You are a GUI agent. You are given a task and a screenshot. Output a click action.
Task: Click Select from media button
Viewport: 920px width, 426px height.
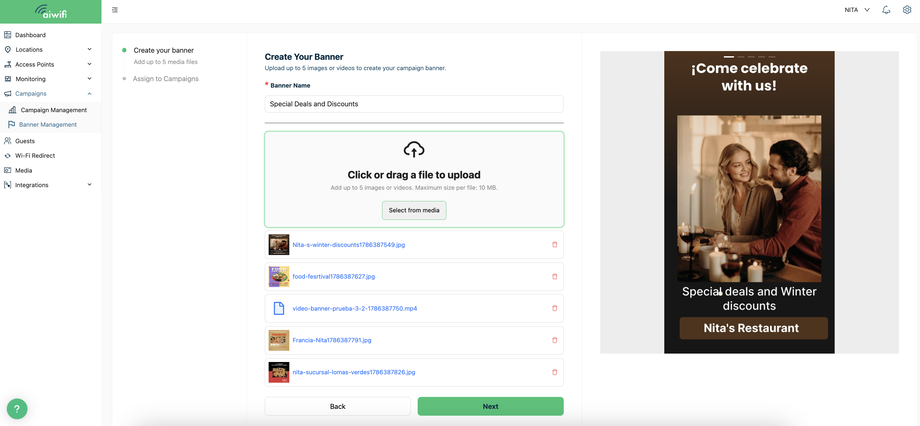tap(414, 210)
